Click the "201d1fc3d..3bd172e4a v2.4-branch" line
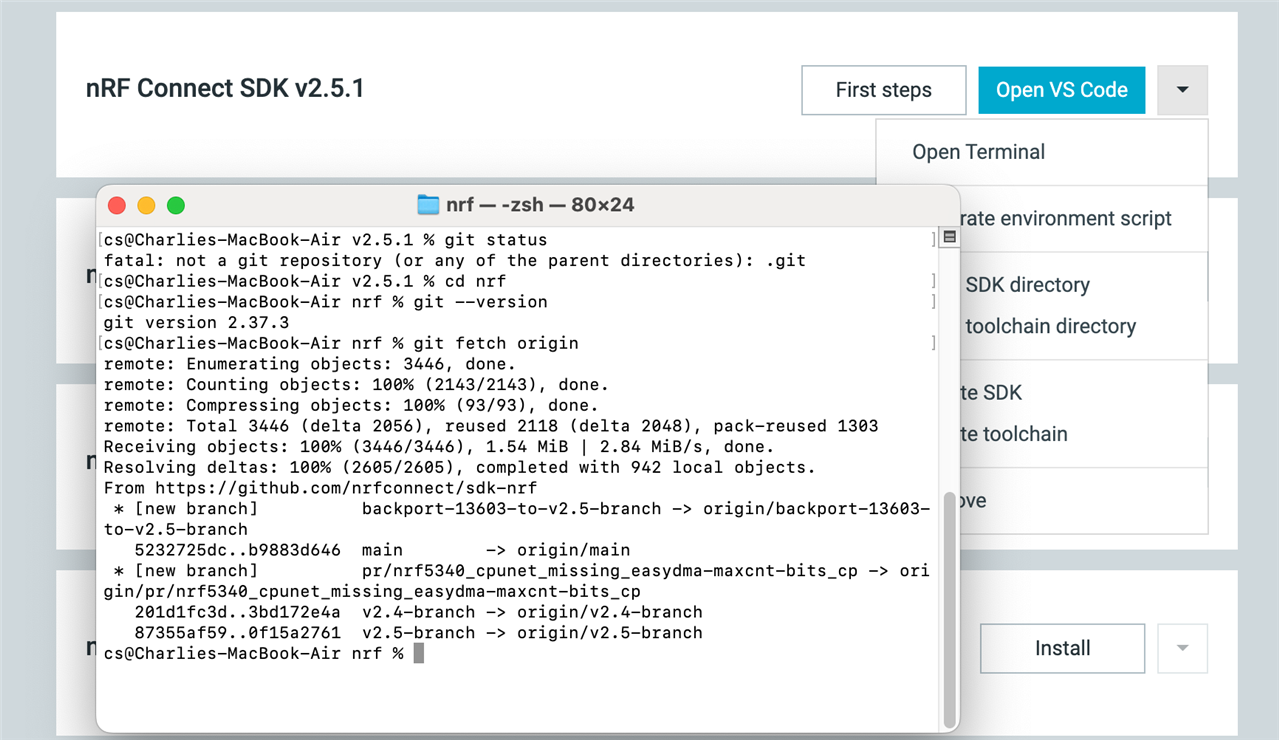Image resolution: width=1279 pixels, height=740 pixels. tap(418, 612)
